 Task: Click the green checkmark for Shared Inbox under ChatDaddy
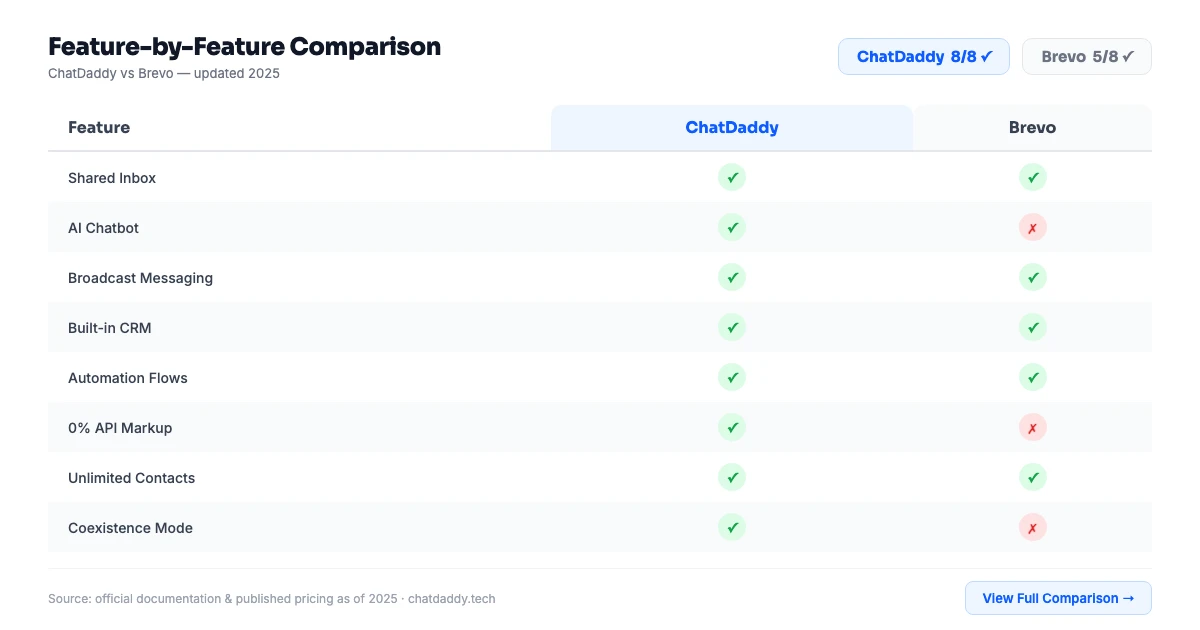[x=731, y=177]
